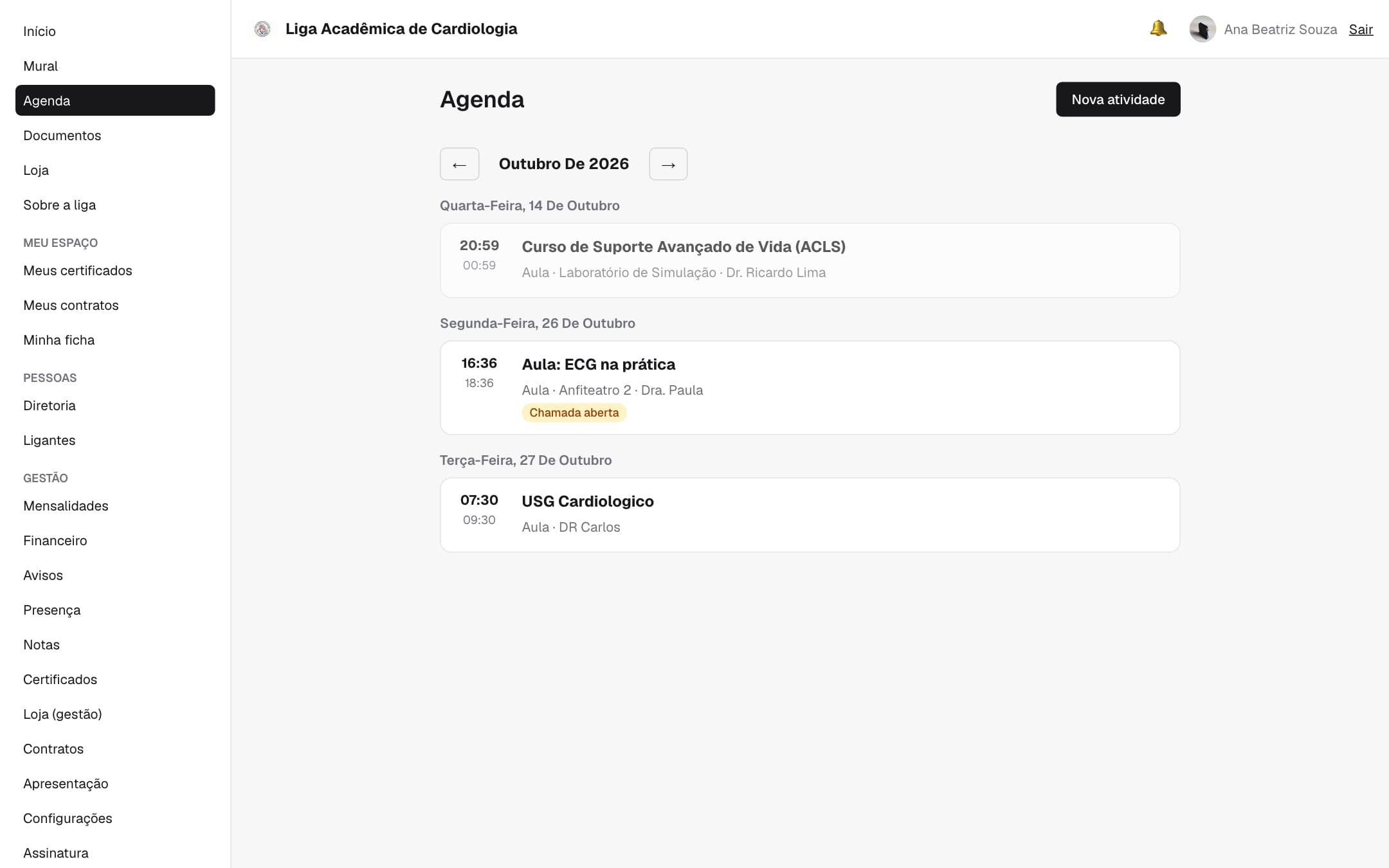Click the Chamada aberta badge
The width and height of the screenshot is (1389, 868).
(x=574, y=413)
